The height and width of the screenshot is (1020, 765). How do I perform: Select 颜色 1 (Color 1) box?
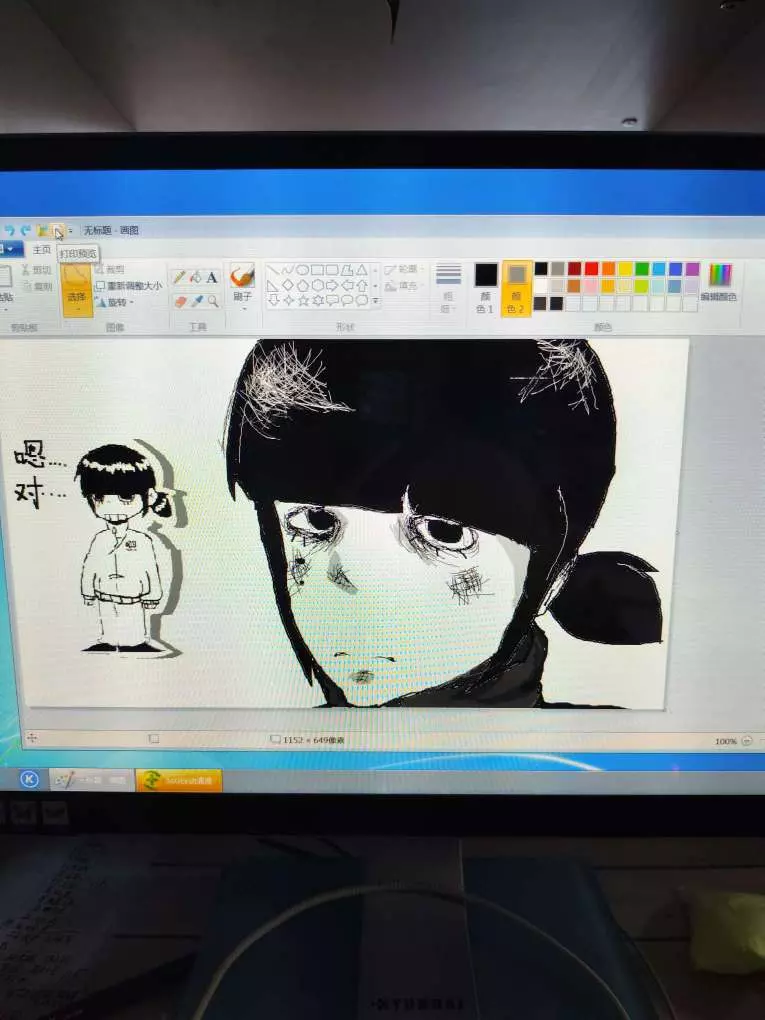(x=485, y=288)
